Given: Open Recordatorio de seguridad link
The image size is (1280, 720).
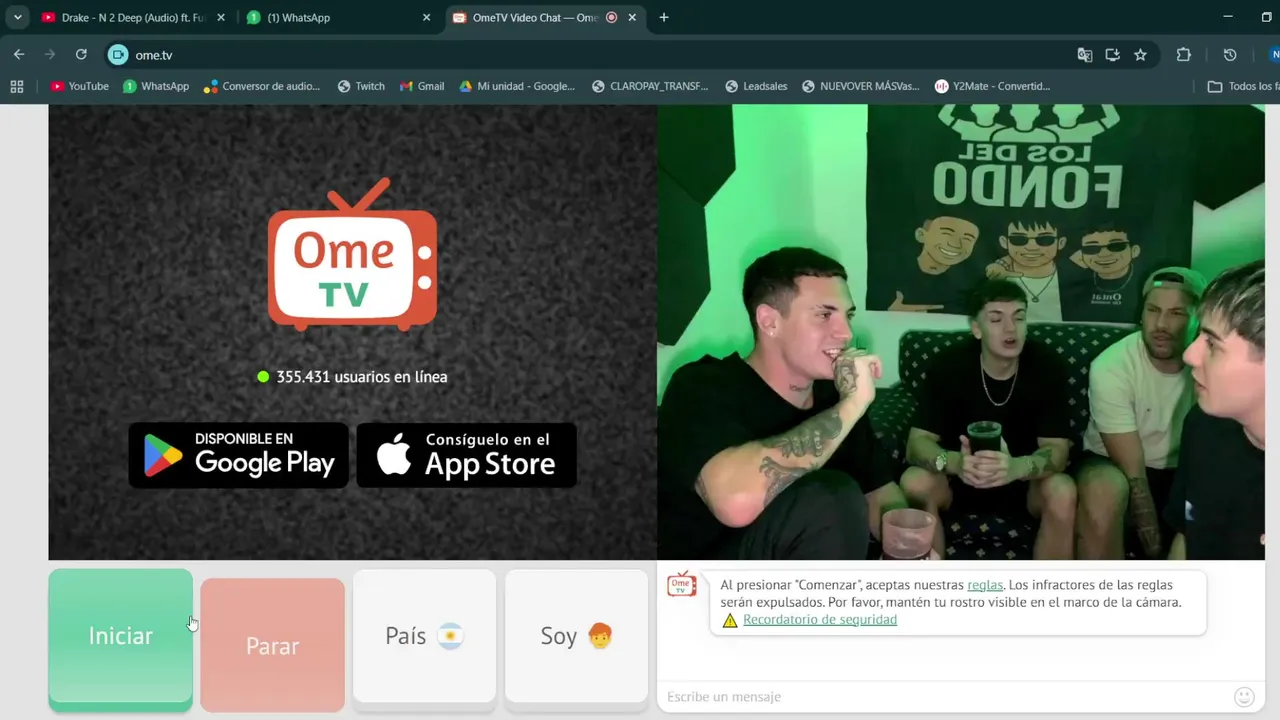Looking at the screenshot, I should tap(820, 620).
